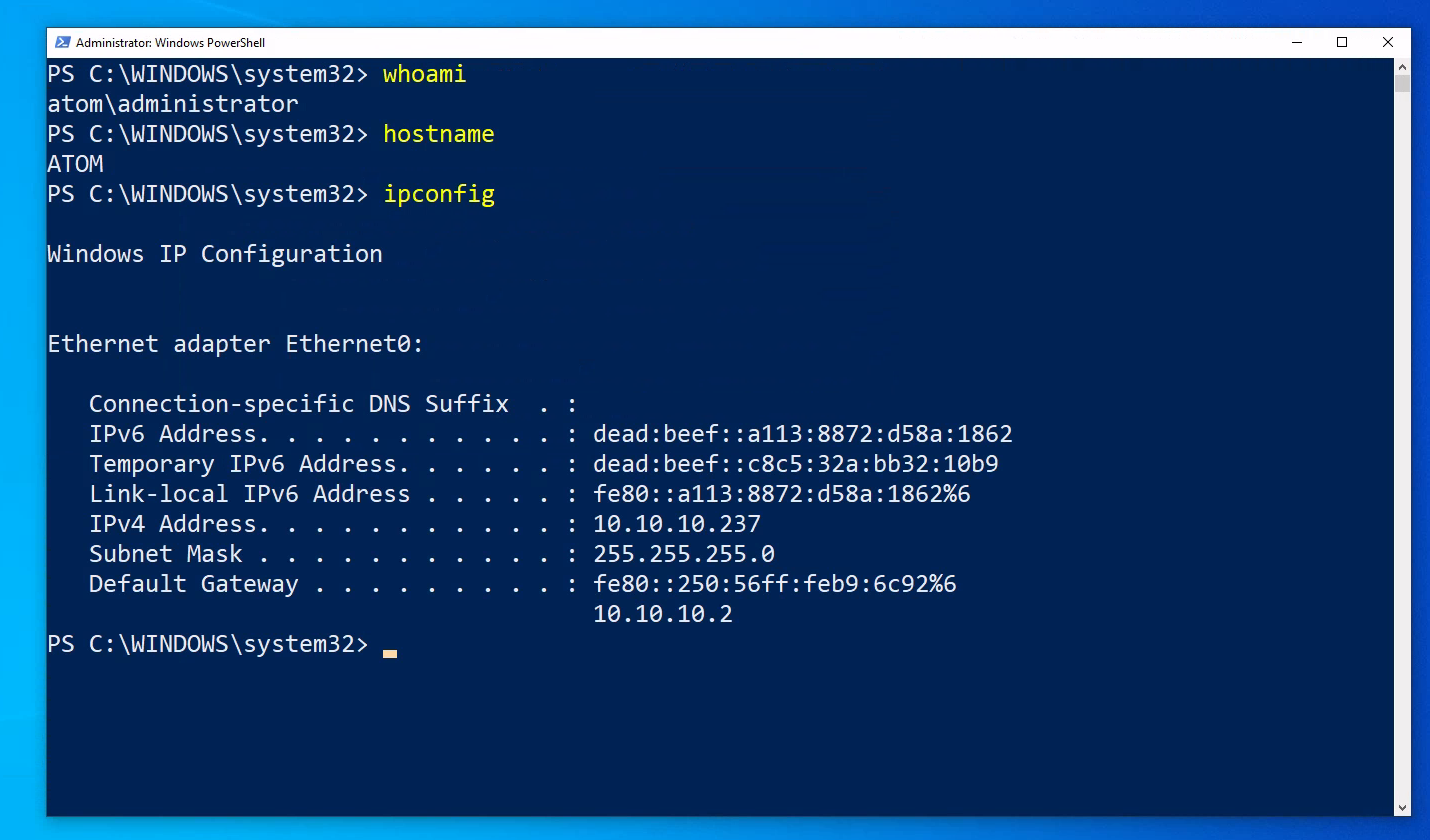Click the vertical scrollbar thumb
Image resolution: width=1430 pixels, height=840 pixels.
(1402, 83)
